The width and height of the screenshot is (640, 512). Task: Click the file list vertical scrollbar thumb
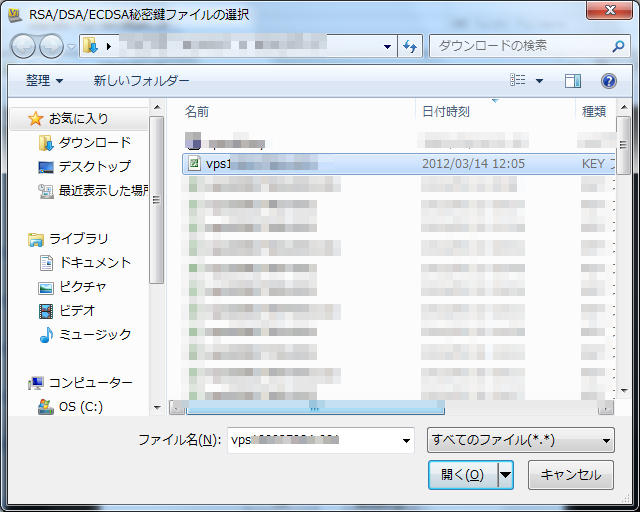[623, 145]
